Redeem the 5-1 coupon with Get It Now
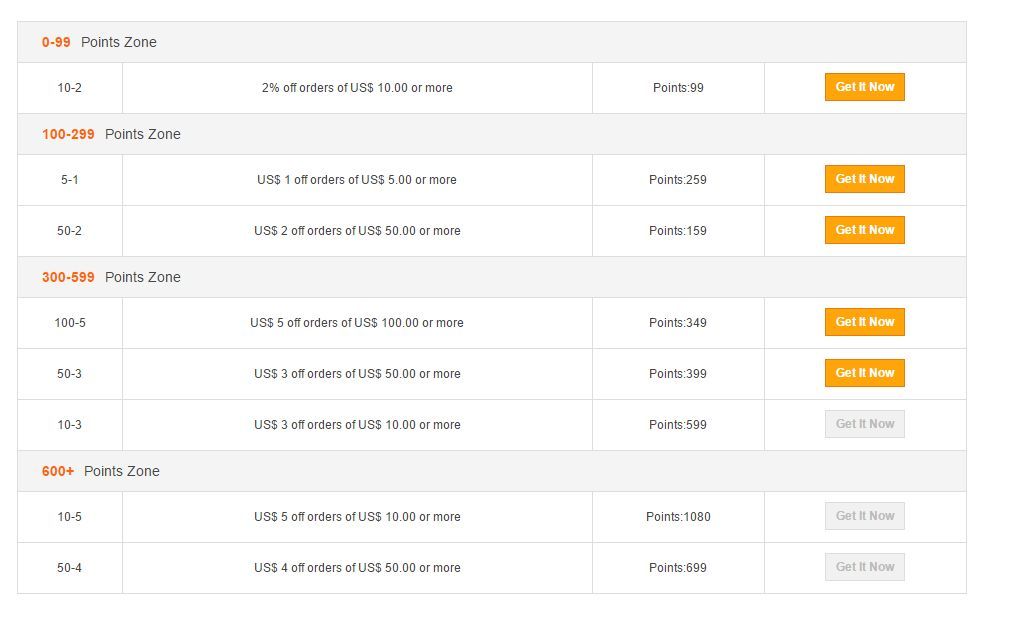Viewport: 1014px width, 627px height. click(x=864, y=179)
